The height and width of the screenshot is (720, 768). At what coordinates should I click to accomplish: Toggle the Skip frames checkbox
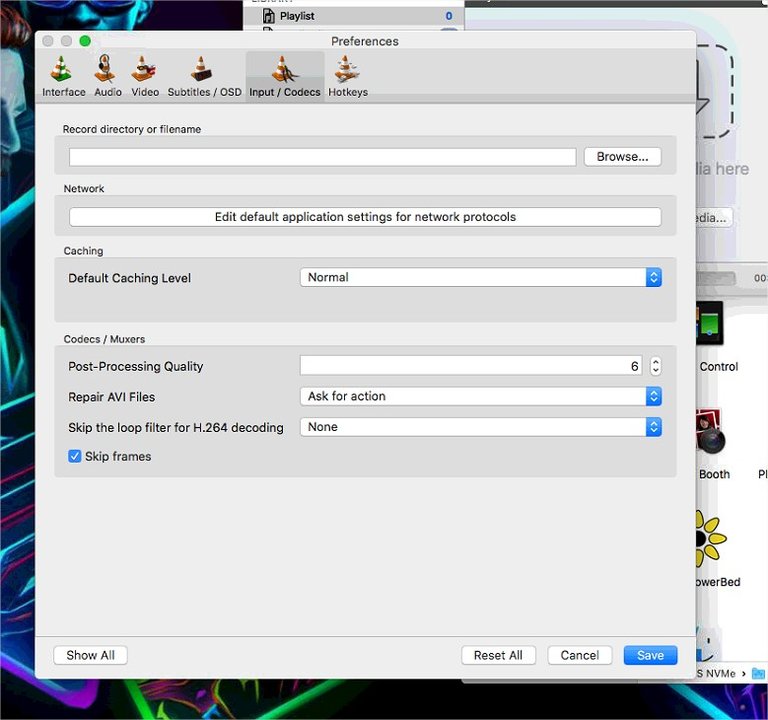tap(74, 456)
